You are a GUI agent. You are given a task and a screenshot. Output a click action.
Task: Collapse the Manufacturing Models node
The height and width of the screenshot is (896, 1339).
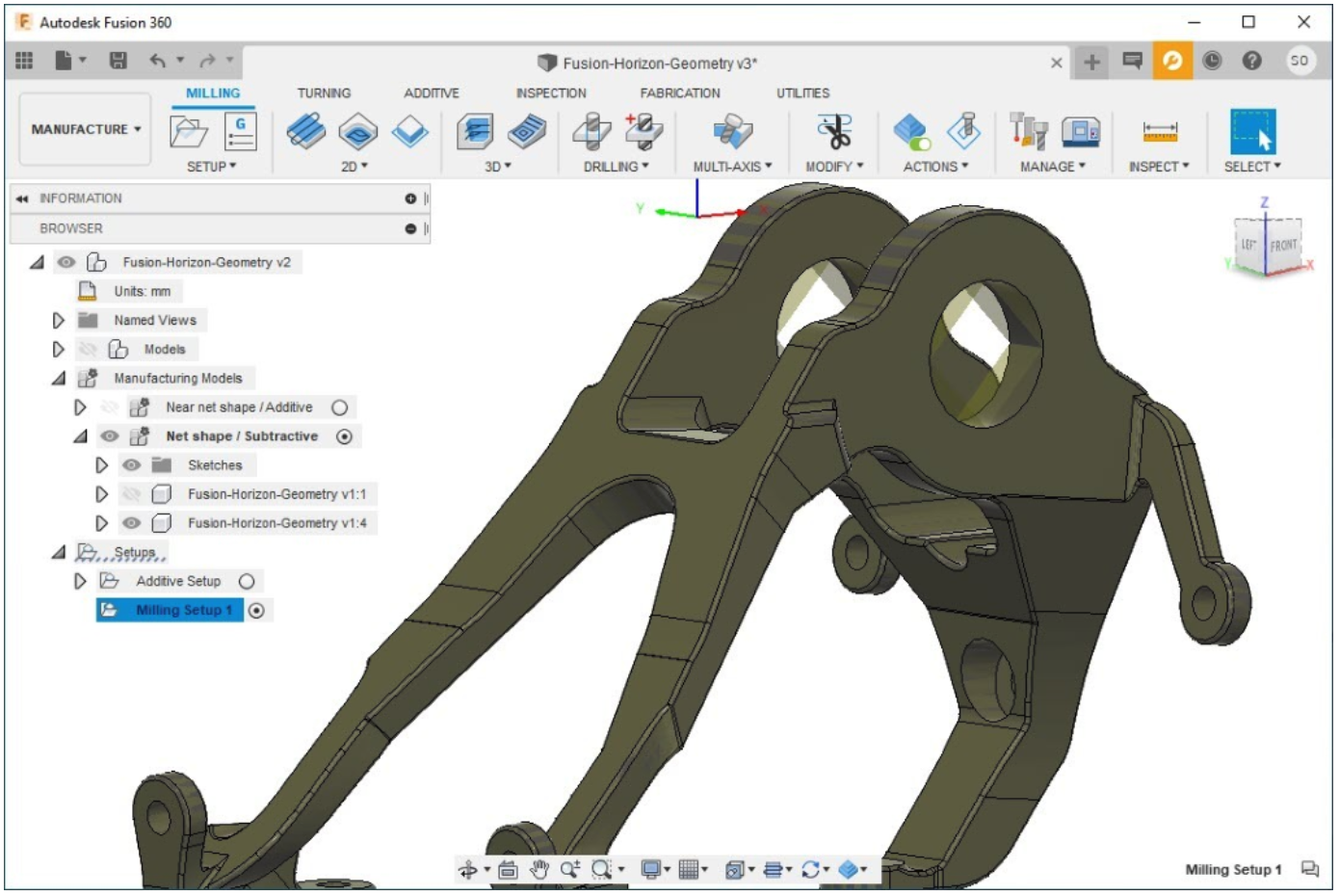(x=59, y=379)
